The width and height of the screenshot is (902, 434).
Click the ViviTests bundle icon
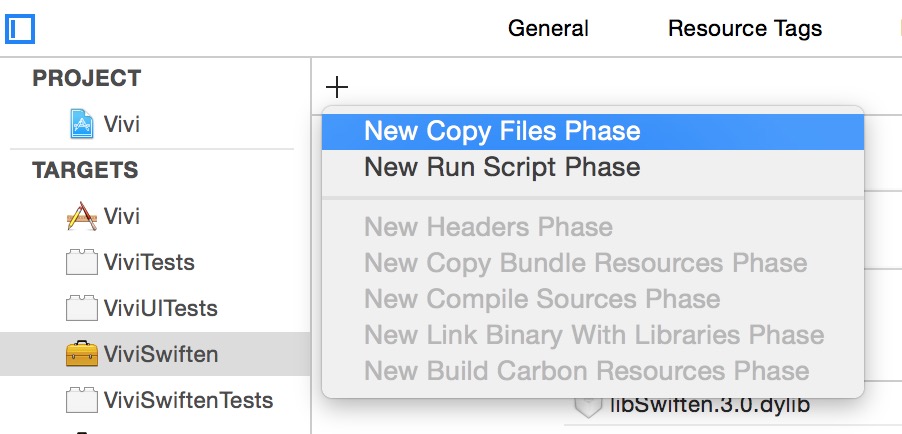tap(81, 263)
